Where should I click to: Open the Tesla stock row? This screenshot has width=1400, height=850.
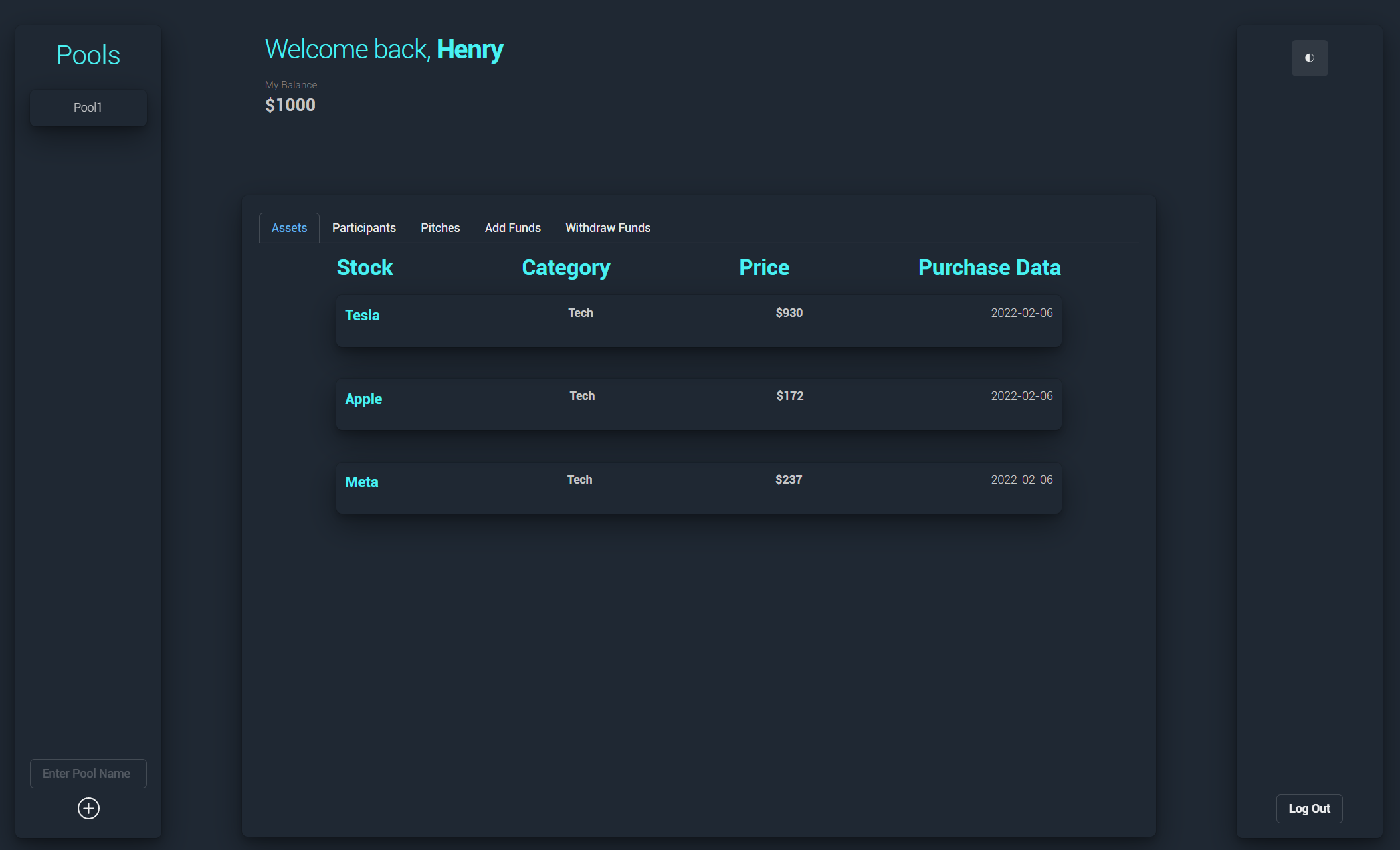698,321
